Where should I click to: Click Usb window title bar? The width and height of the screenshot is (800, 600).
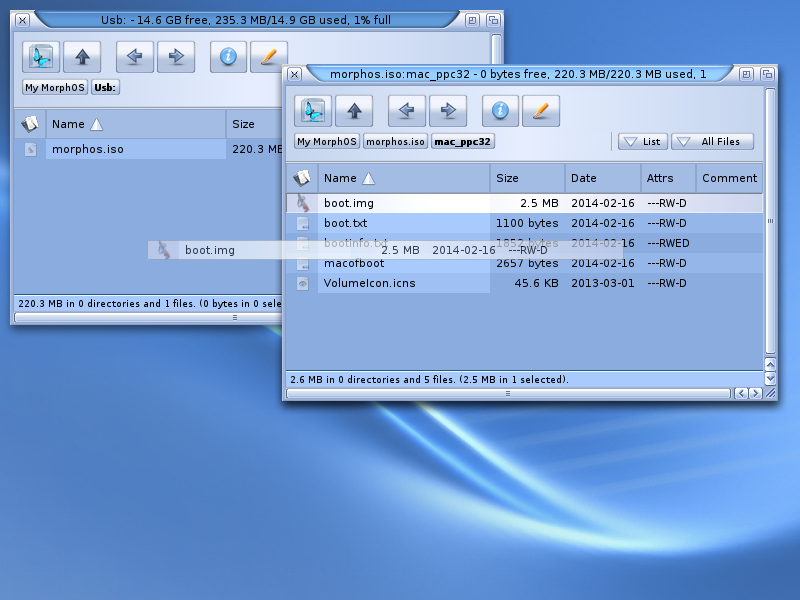pyautogui.click(x=246, y=20)
